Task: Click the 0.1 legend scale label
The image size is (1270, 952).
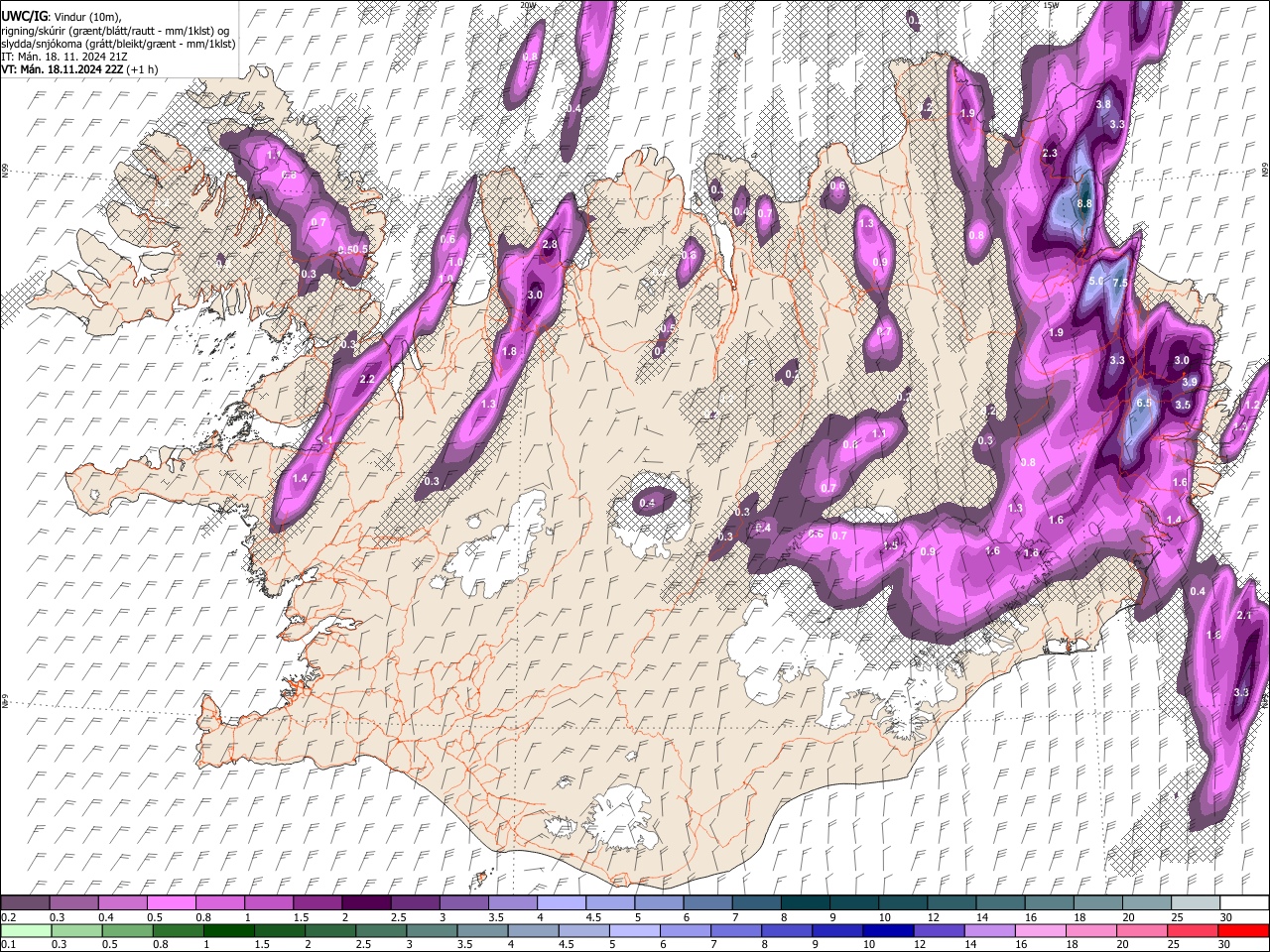Action: 8,945
